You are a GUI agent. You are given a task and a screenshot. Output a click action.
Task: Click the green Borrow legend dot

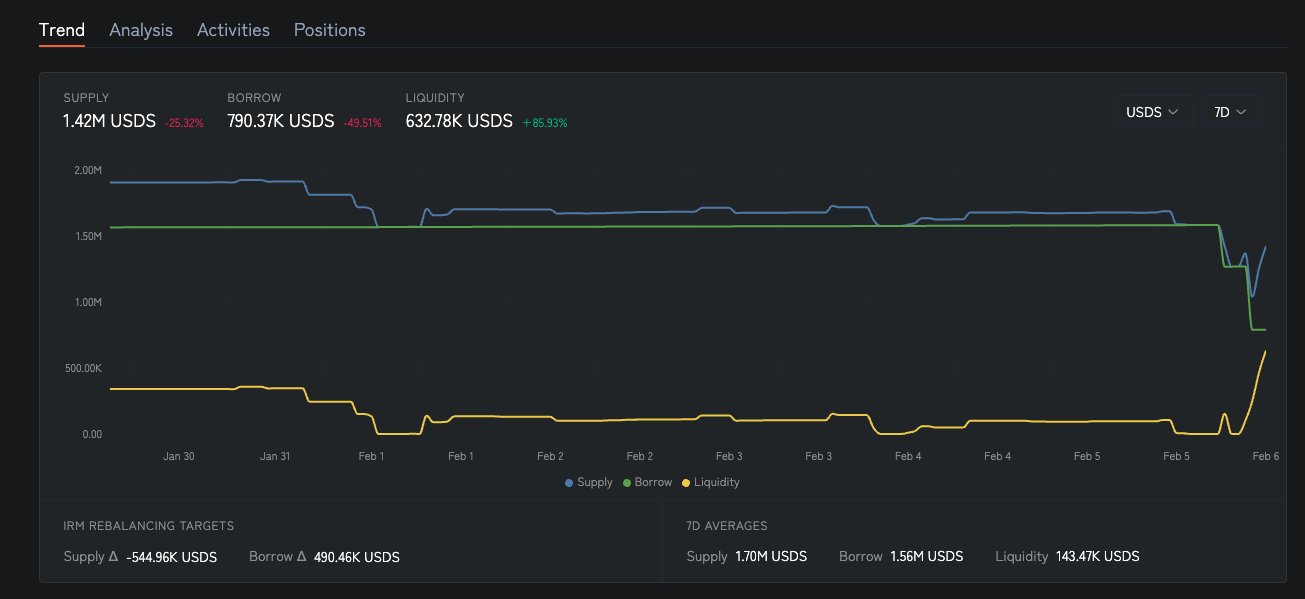(627, 483)
